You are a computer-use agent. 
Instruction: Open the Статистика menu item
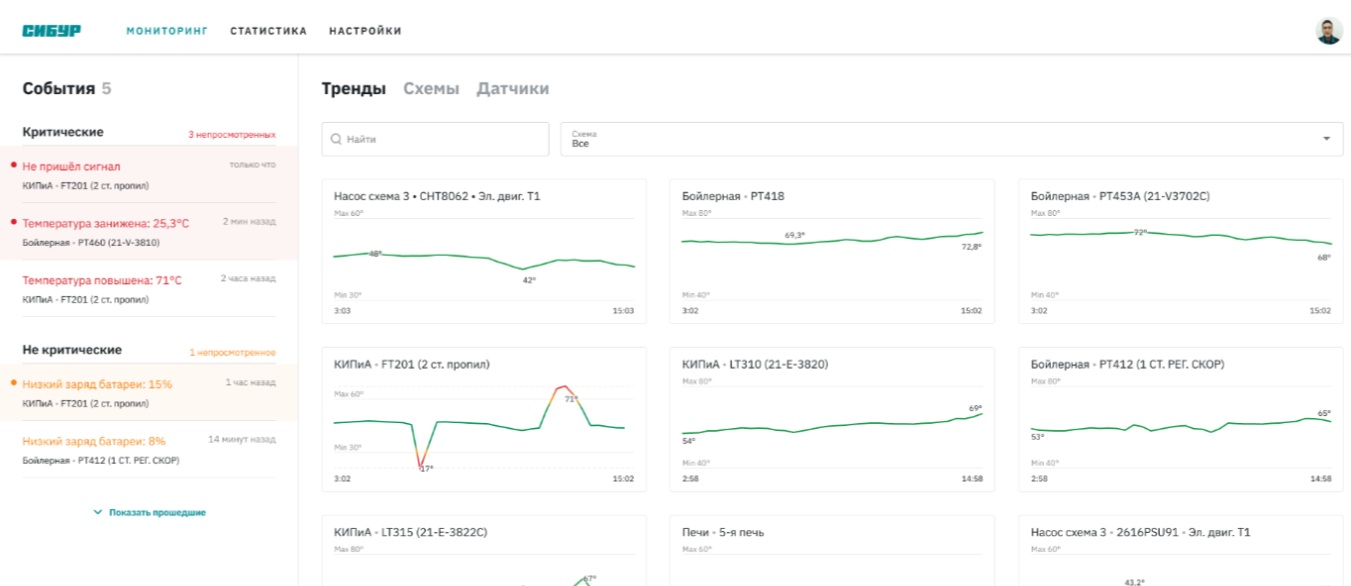268,31
